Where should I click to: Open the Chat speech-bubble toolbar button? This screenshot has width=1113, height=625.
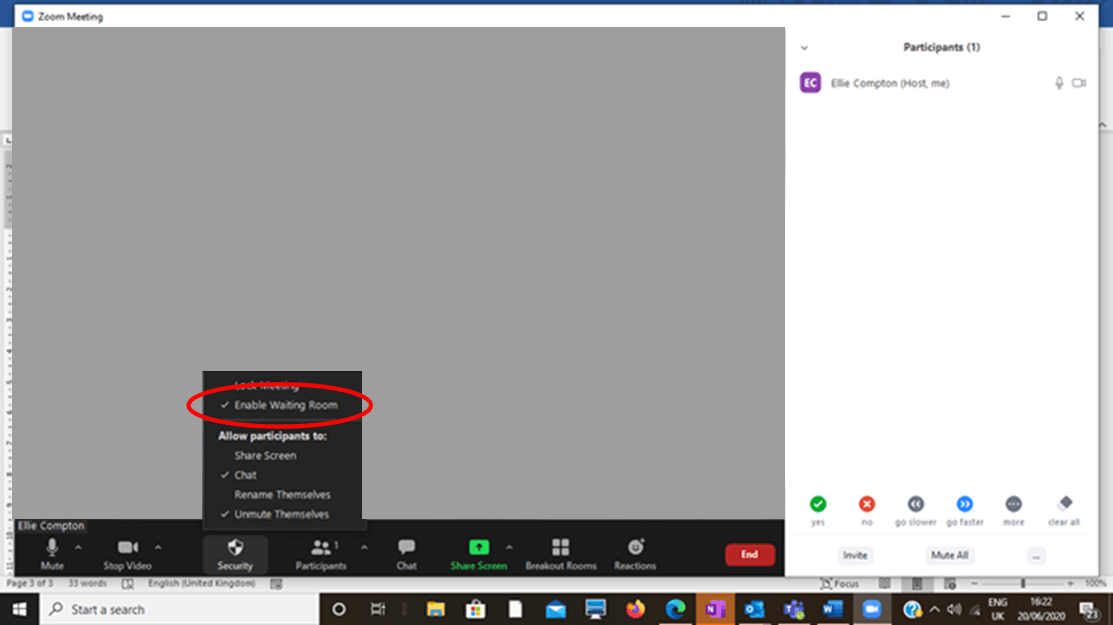click(x=407, y=554)
